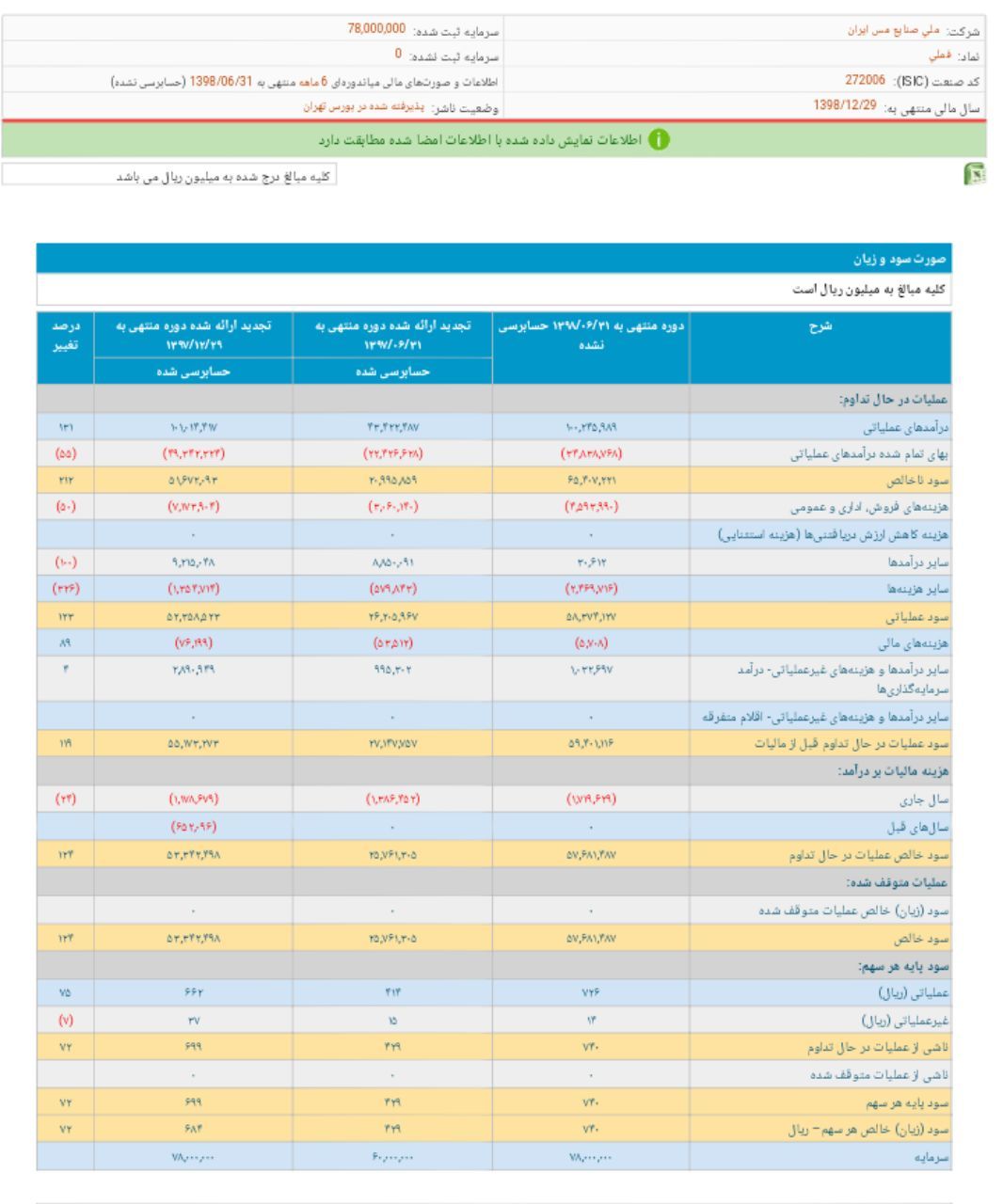Click the سرمایه row label at table bottom
Screen dimensions: 1003x1204
(930, 1158)
